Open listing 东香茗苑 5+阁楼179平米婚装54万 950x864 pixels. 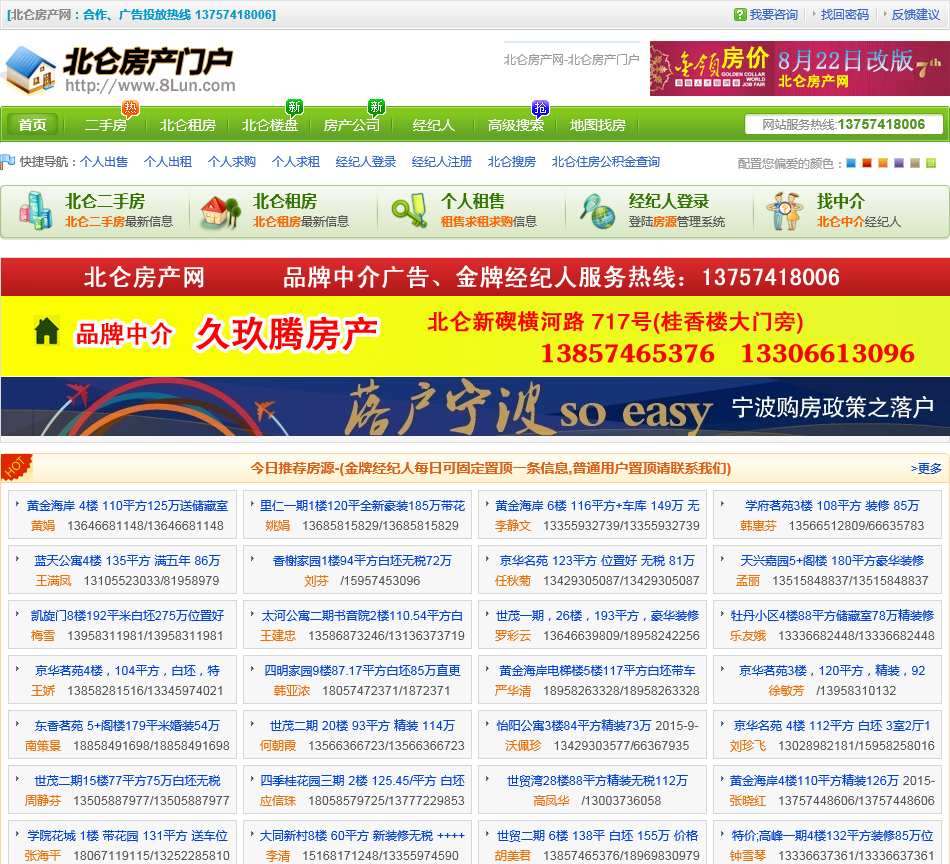[127, 726]
